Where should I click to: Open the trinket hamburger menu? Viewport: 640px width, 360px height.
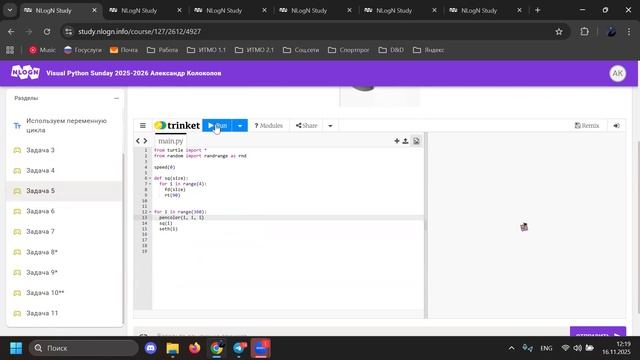click(142, 126)
